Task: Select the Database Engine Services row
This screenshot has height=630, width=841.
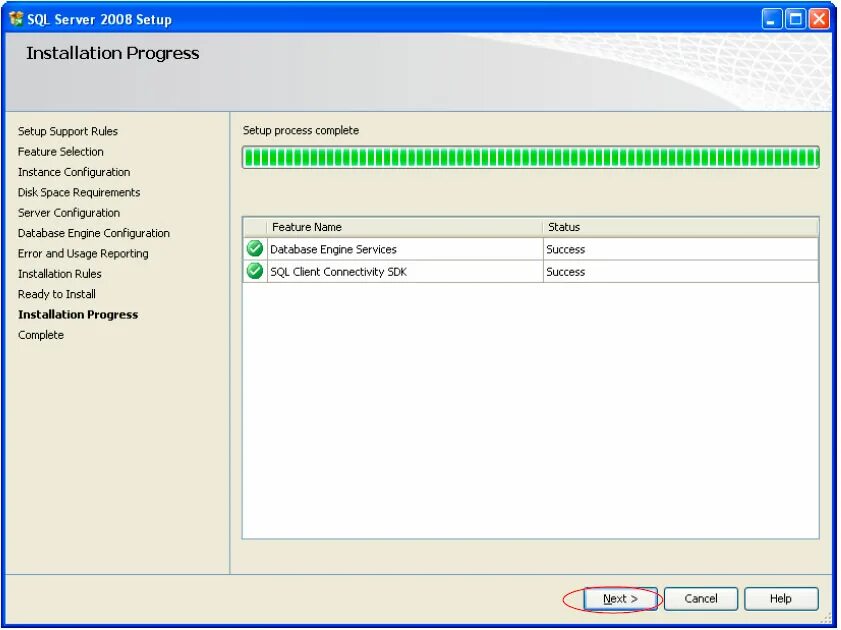Action: click(530, 249)
